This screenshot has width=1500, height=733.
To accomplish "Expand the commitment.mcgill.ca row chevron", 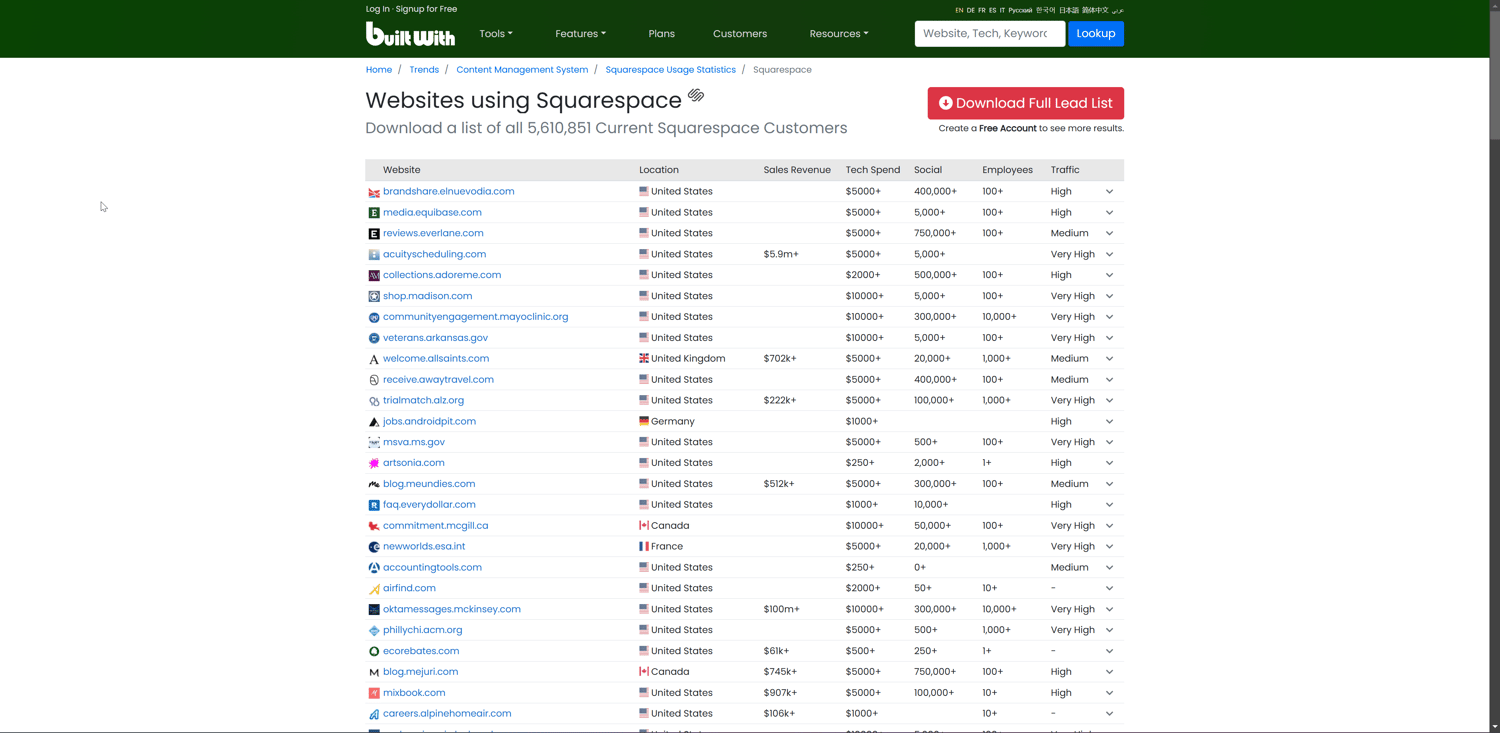I will [1109, 526].
